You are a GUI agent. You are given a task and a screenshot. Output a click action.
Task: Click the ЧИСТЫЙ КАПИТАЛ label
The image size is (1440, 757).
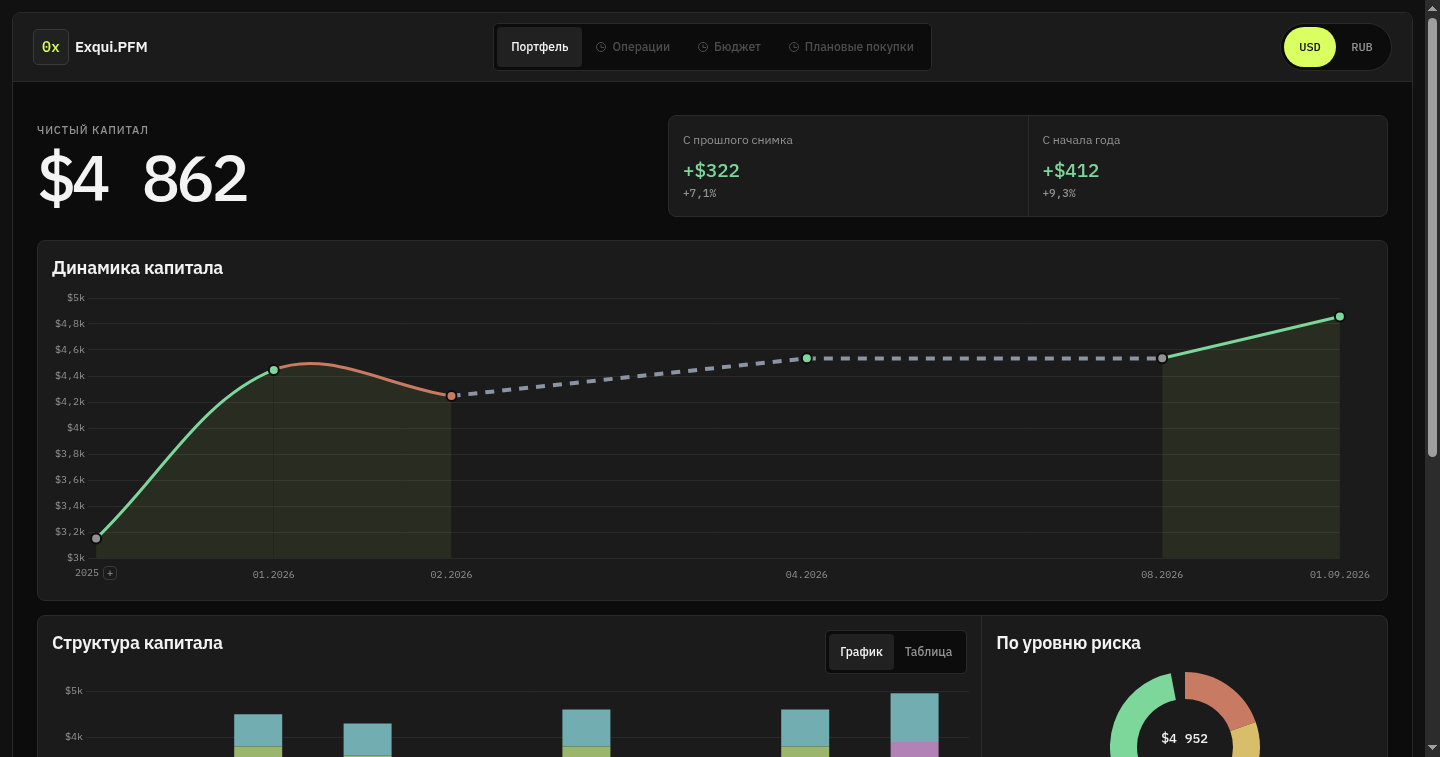tap(93, 130)
